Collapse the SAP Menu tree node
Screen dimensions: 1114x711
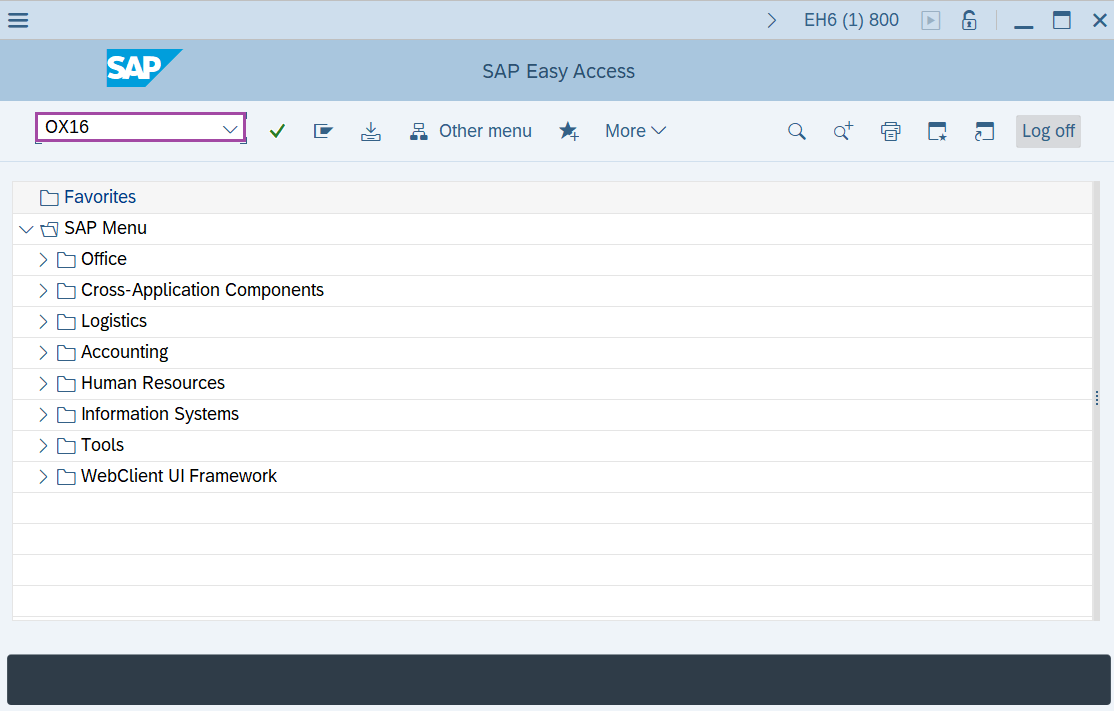click(x=26, y=228)
